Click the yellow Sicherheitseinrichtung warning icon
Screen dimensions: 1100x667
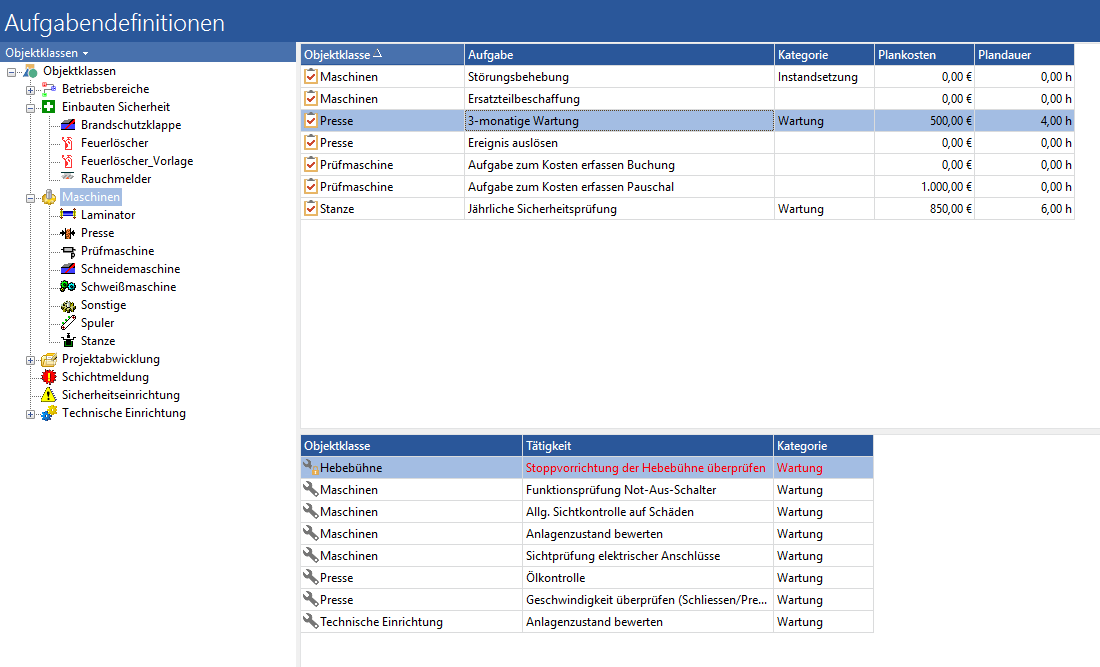click(x=48, y=395)
